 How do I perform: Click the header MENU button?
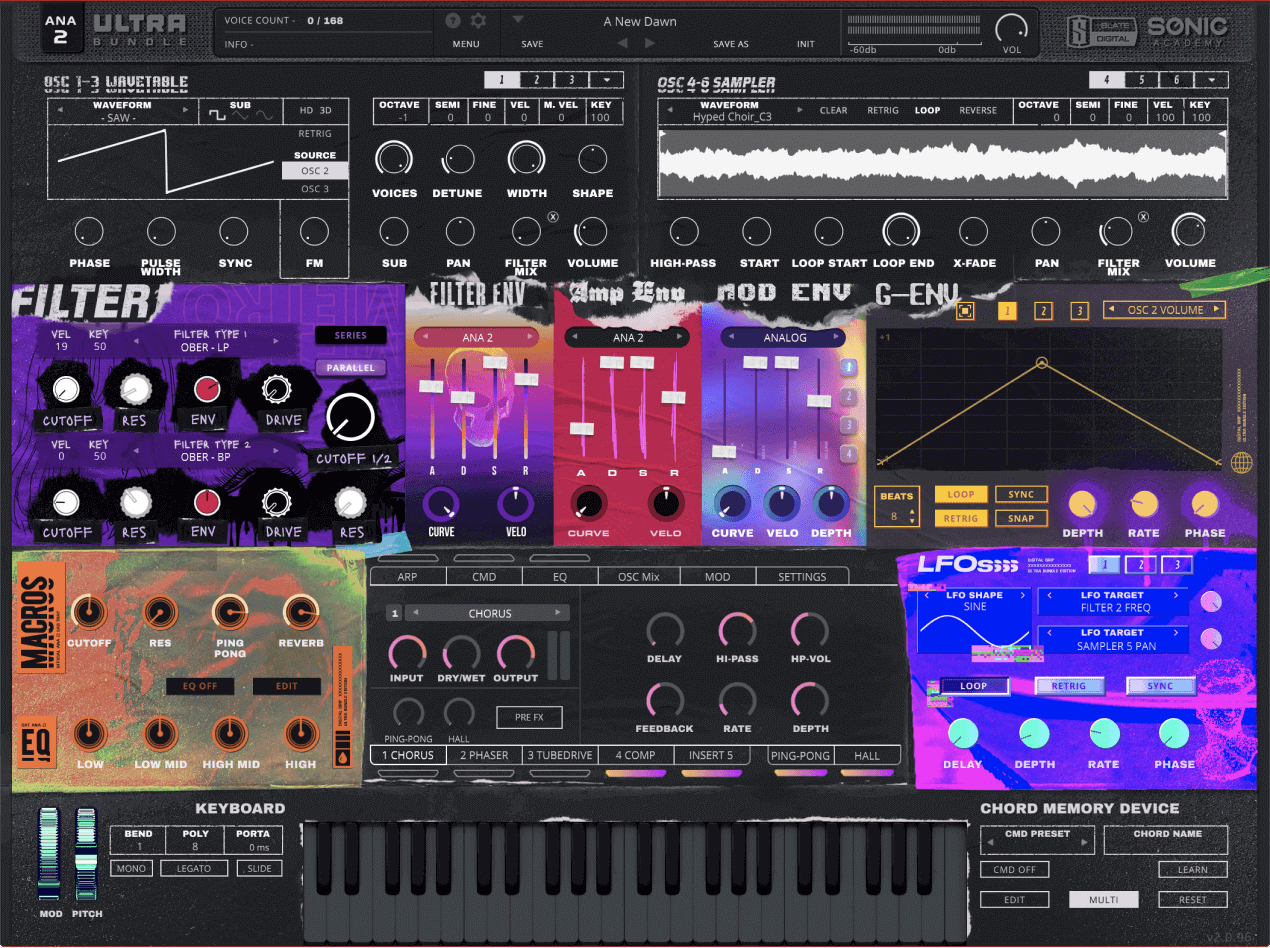[x=466, y=44]
